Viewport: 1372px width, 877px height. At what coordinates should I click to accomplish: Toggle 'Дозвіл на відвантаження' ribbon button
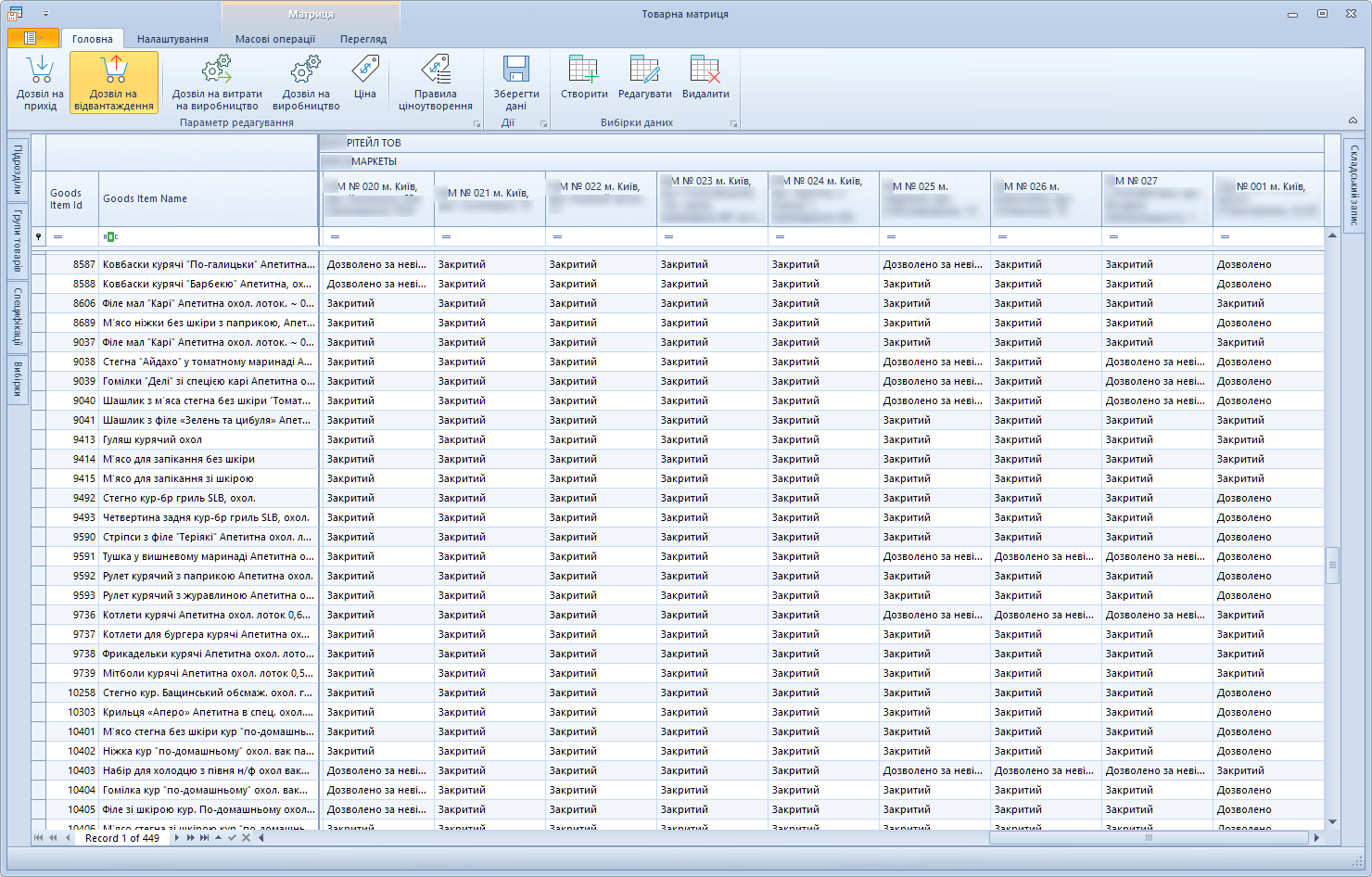click(x=114, y=83)
